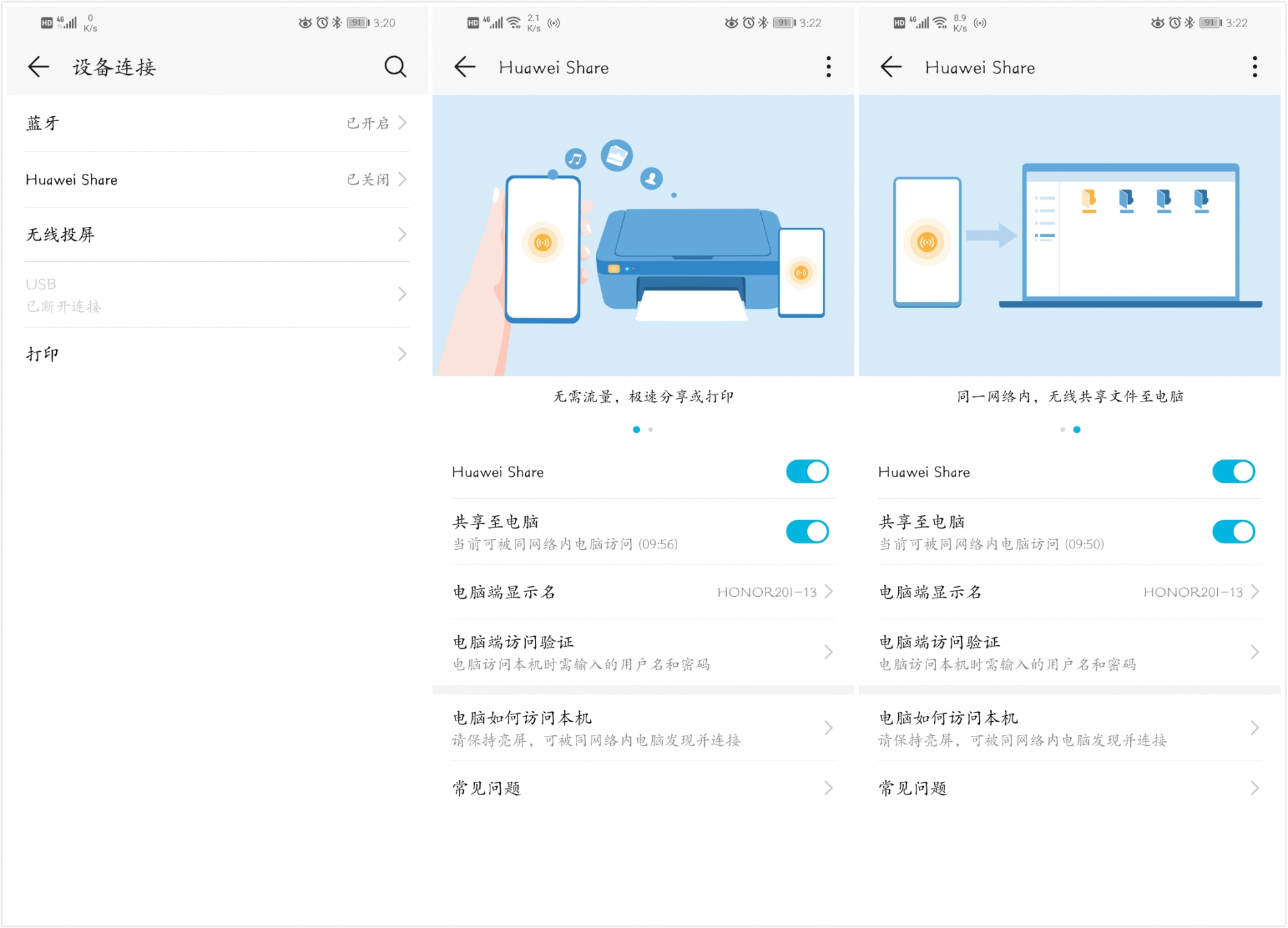The height and width of the screenshot is (928, 1288).
Task: Click the printer illustration on Huawei Share banner
Action: pos(689,258)
